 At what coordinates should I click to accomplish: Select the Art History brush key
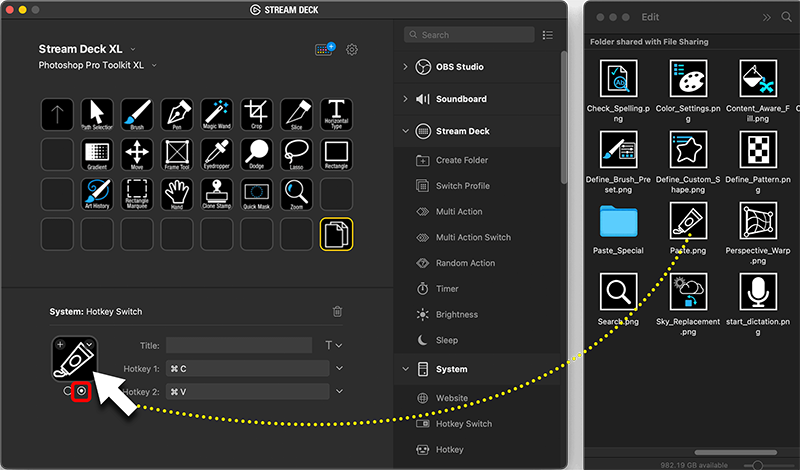coord(97,194)
